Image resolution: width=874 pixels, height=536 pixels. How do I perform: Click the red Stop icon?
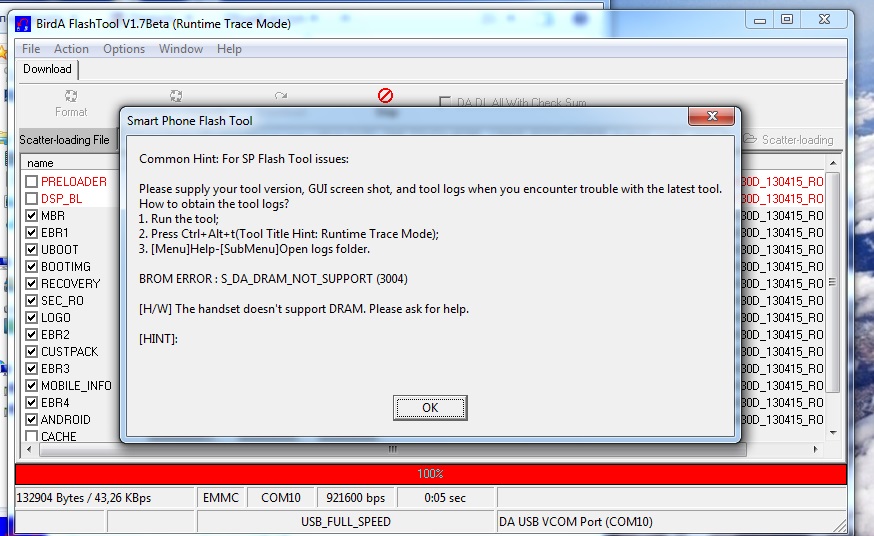click(x=385, y=95)
